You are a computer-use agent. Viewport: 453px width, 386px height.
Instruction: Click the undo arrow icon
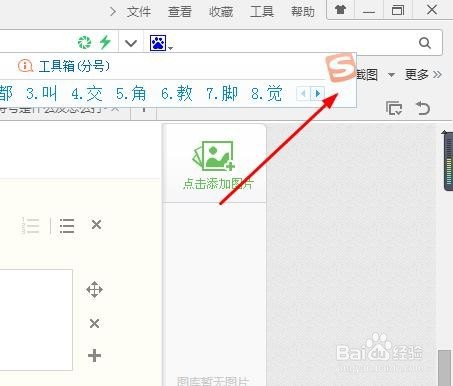(x=423, y=108)
